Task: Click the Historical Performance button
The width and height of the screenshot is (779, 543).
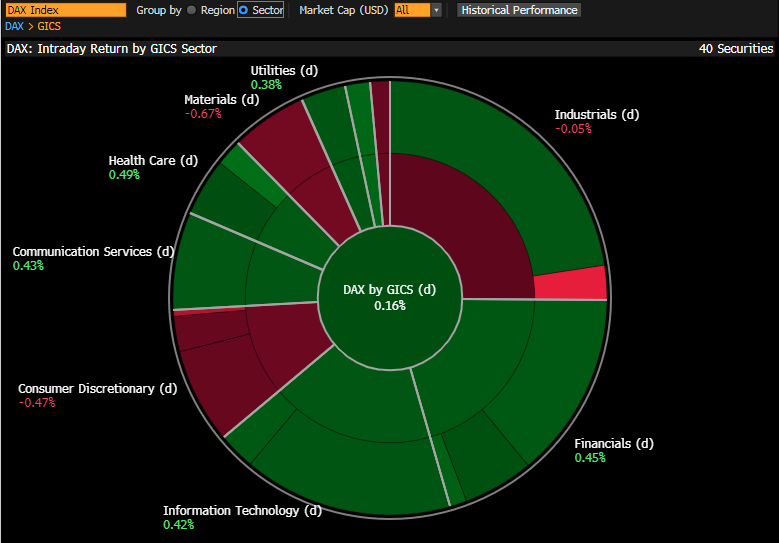Action: point(518,10)
